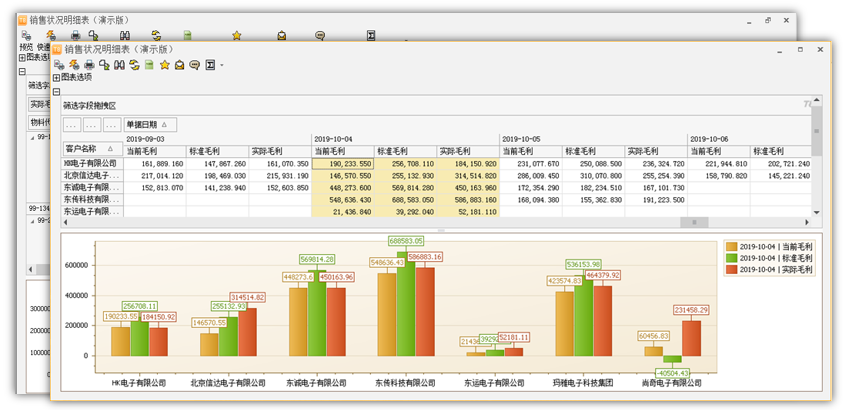Click the sigma summation icon

tap(210, 65)
